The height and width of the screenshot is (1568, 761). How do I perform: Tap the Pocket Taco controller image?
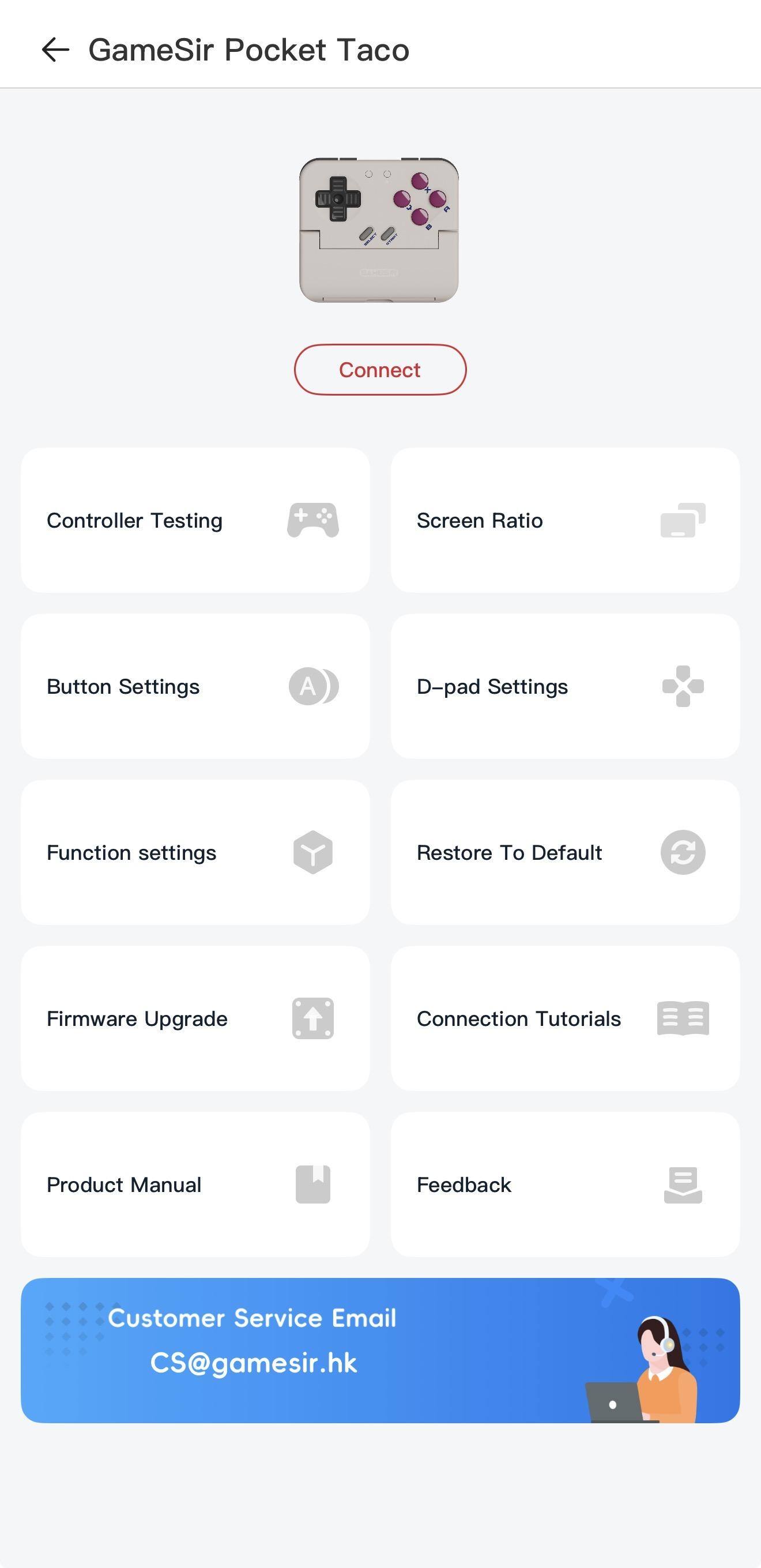click(x=378, y=230)
